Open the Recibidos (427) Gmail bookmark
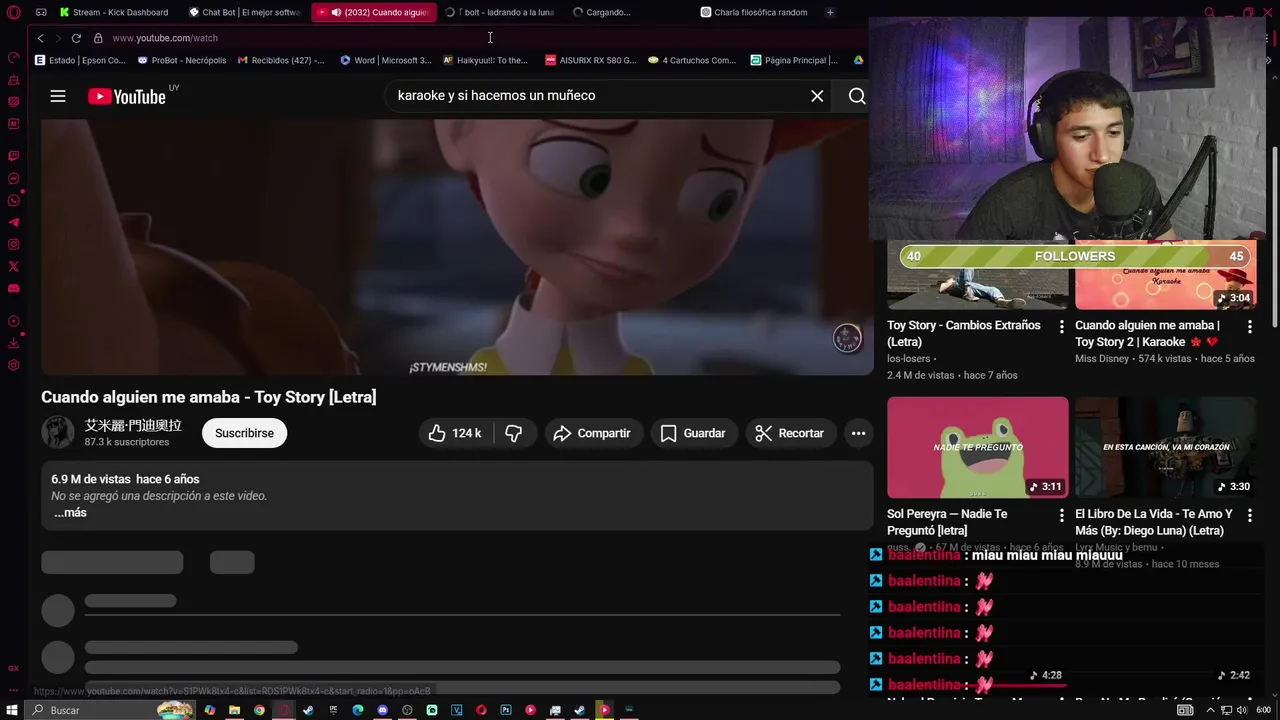This screenshot has height=720, width=1280. 281,60
